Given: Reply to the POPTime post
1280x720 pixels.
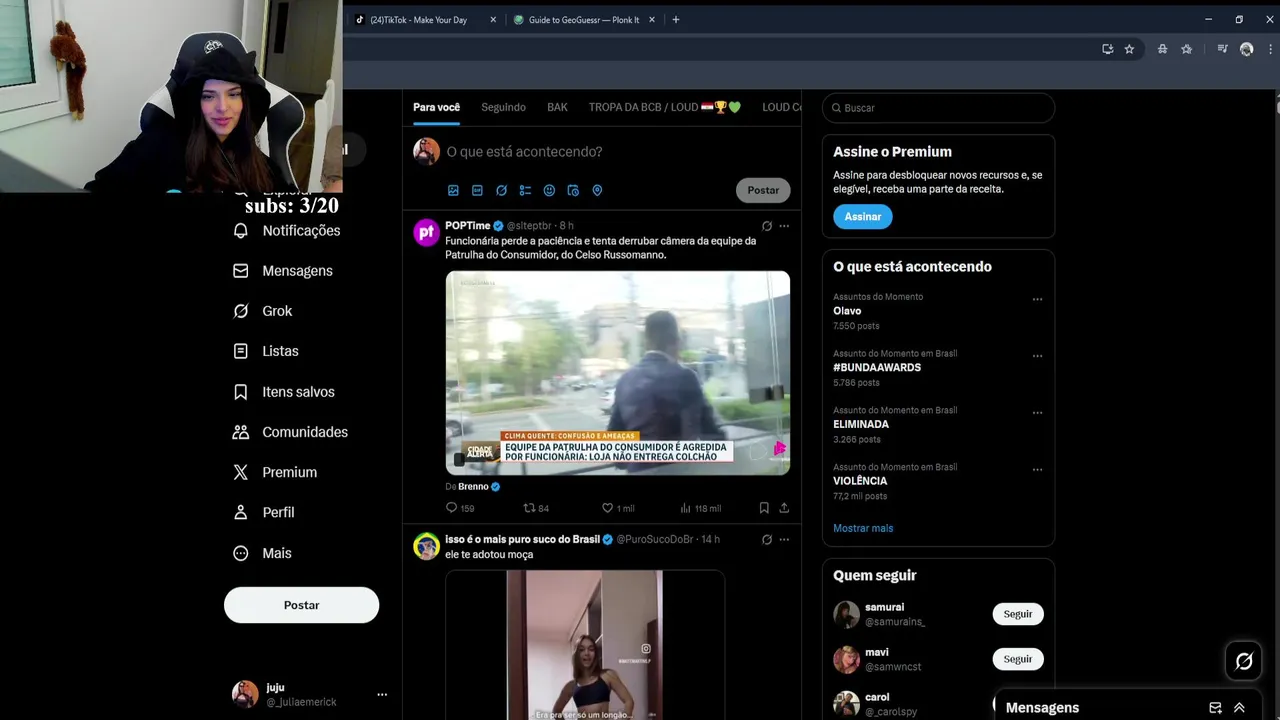Looking at the screenshot, I should [x=460, y=508].
